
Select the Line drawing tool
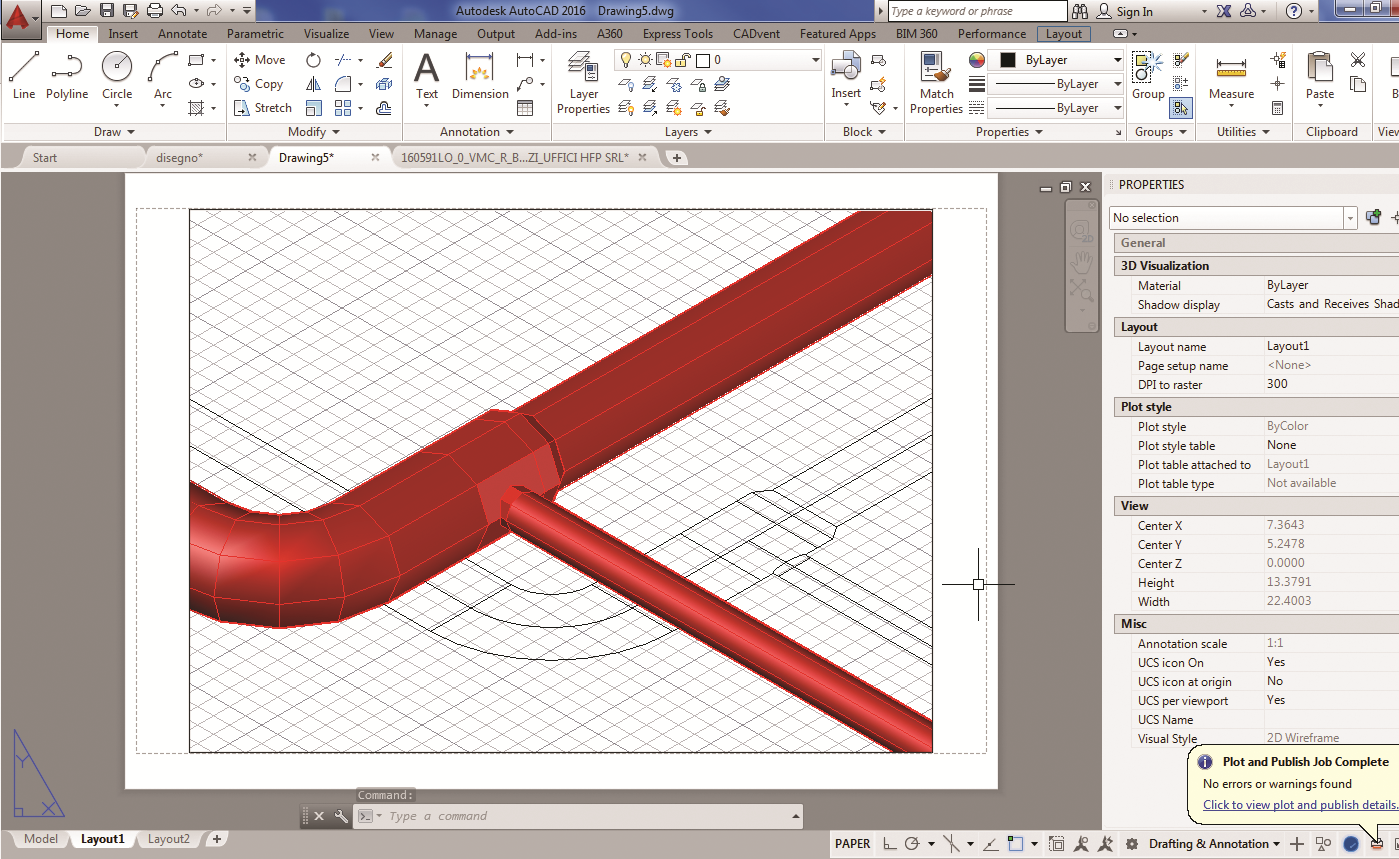coord(24,76)
